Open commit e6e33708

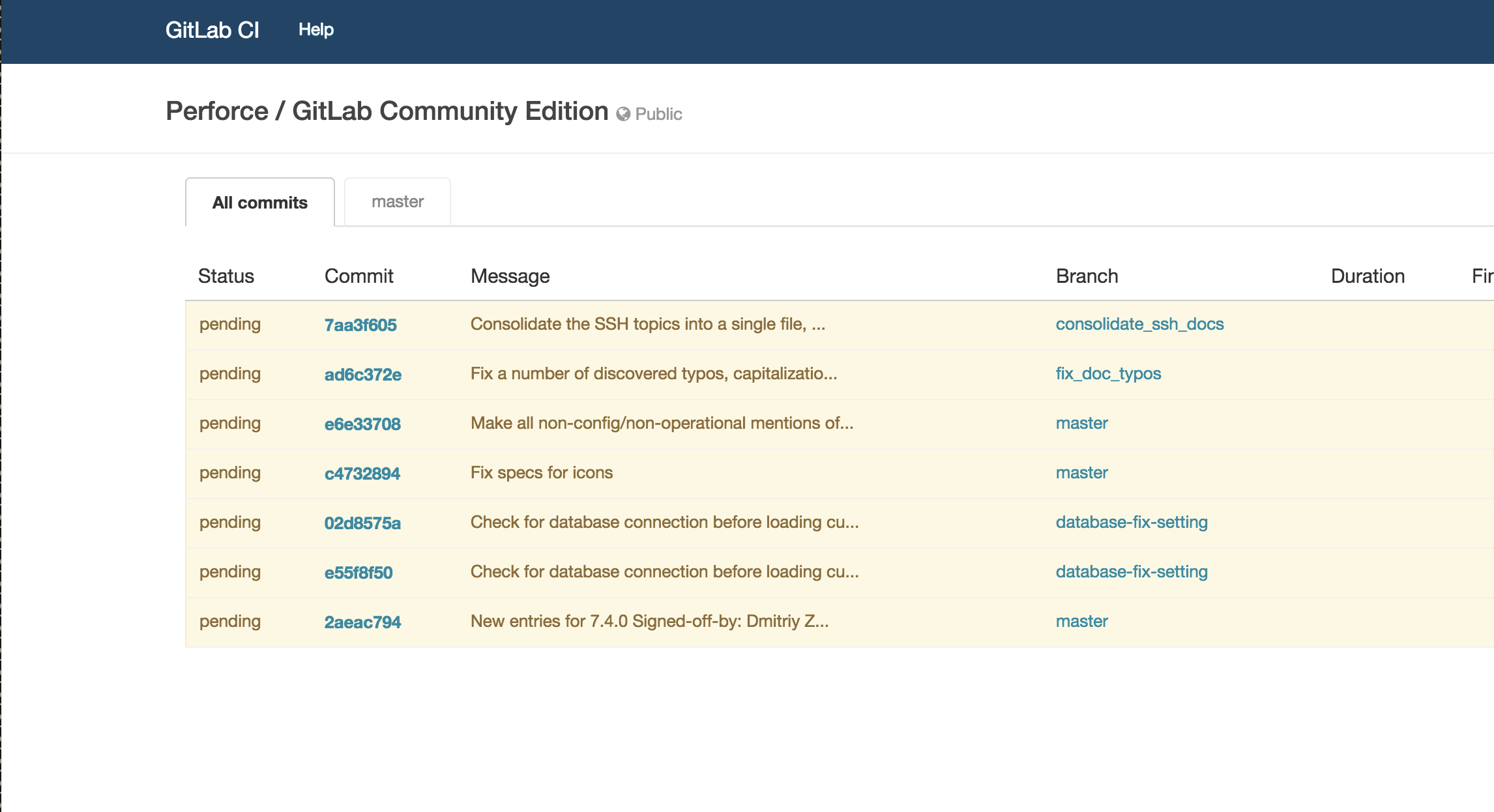362,424
